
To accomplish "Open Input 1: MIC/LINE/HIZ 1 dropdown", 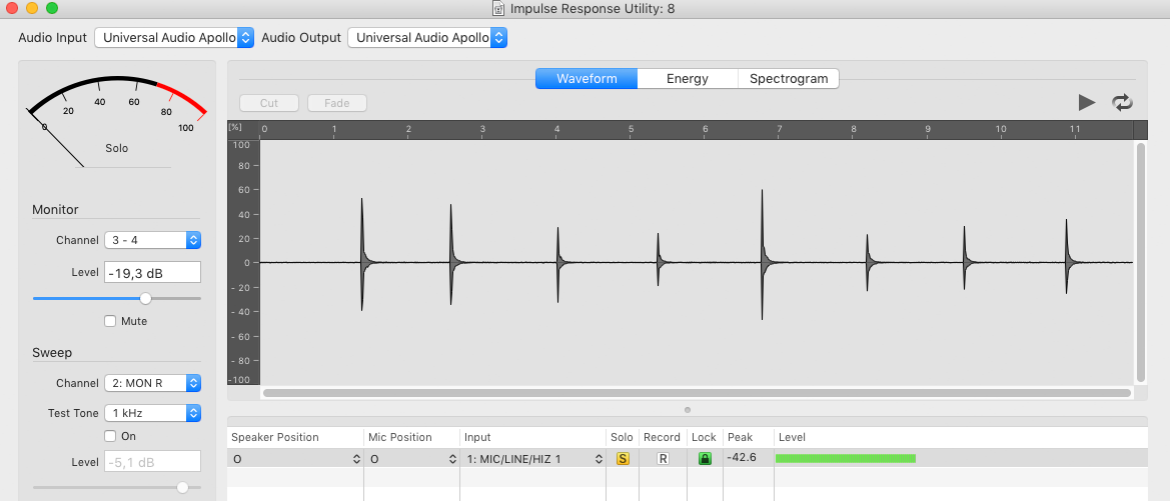I will pos(533,459).
